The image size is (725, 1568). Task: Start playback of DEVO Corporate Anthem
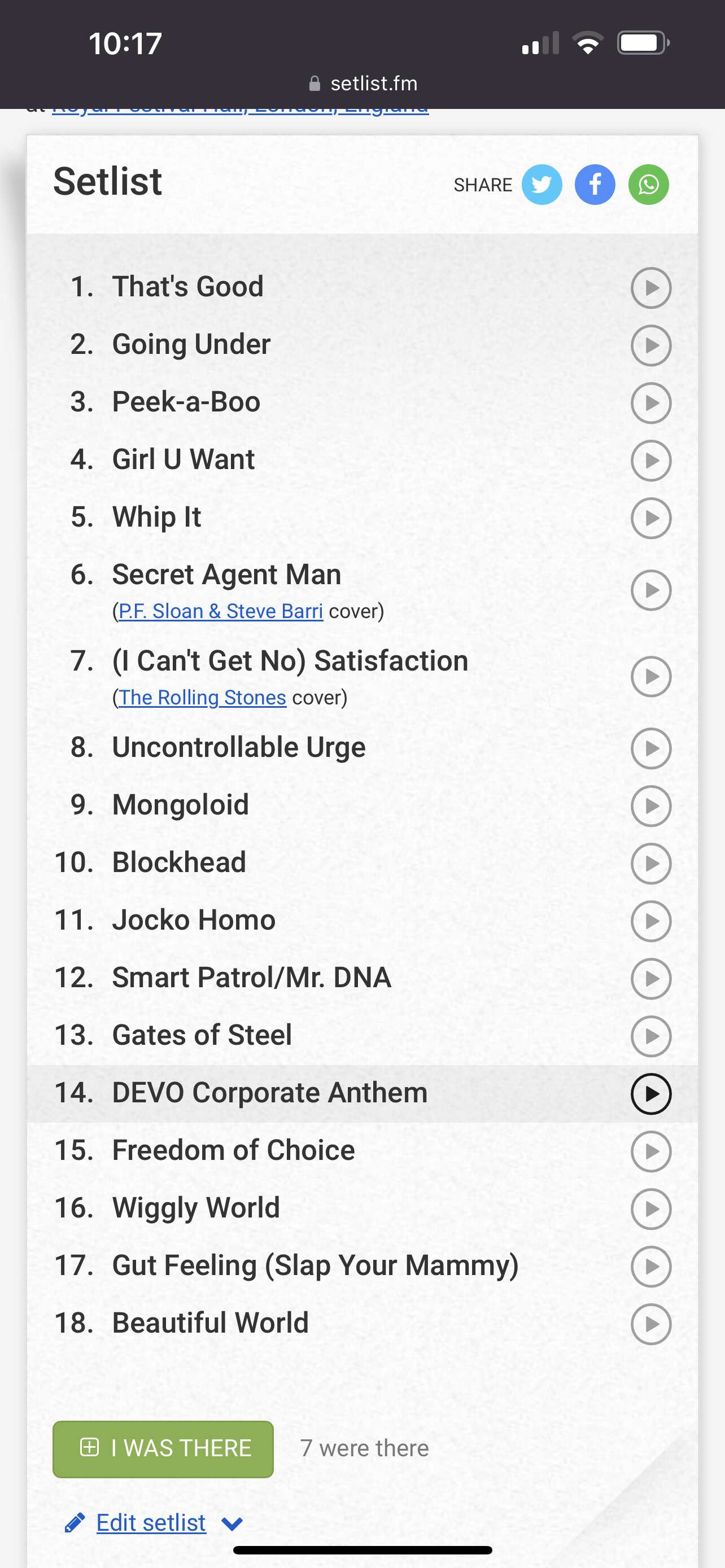pos(650,1094)
